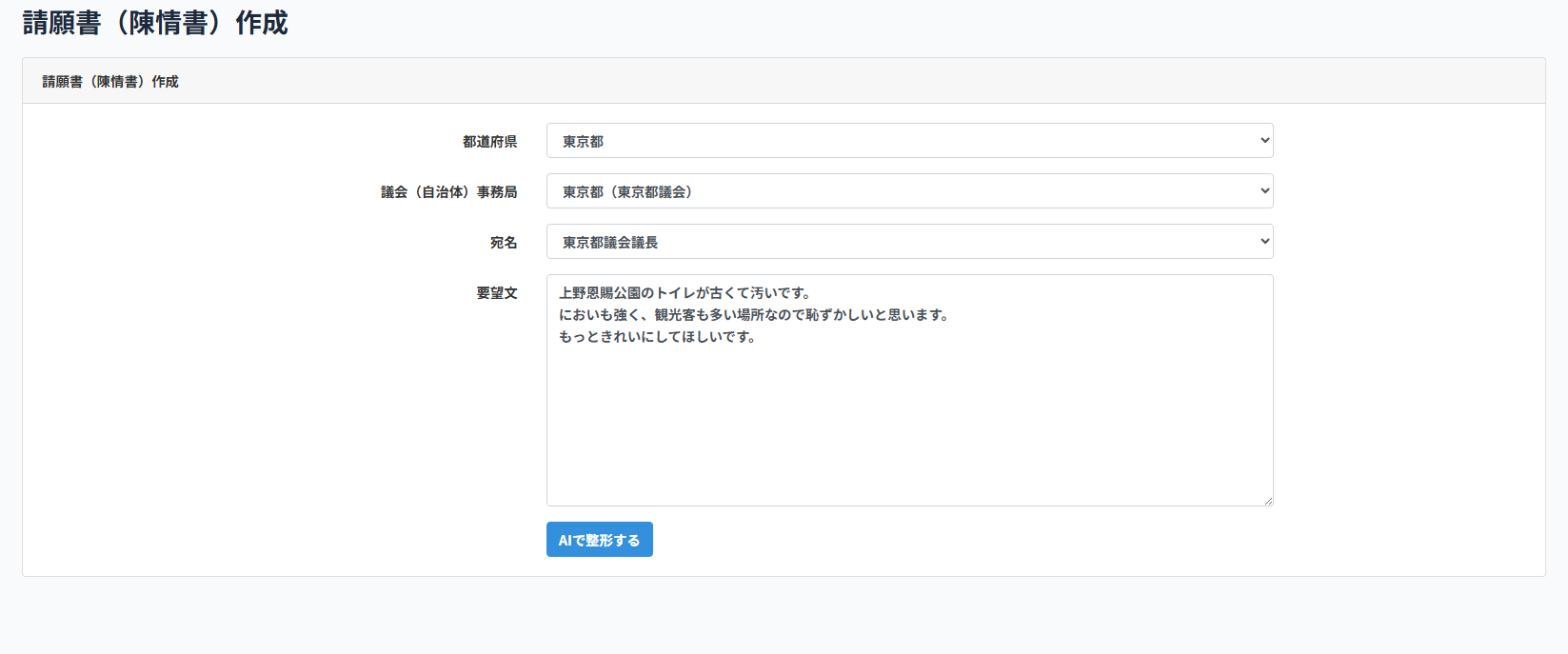Click the selected value 東京都議会議長

610,243
